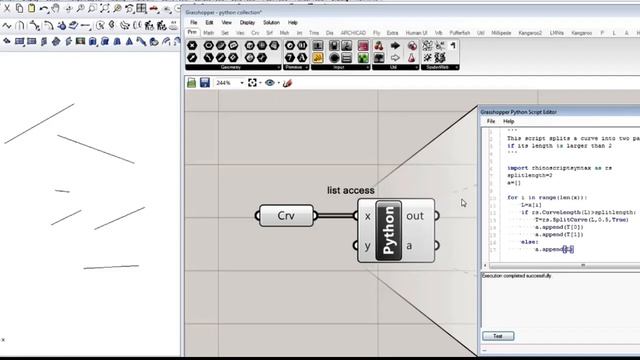Click the Open file icon on canvas toolbar

point(191,83)
